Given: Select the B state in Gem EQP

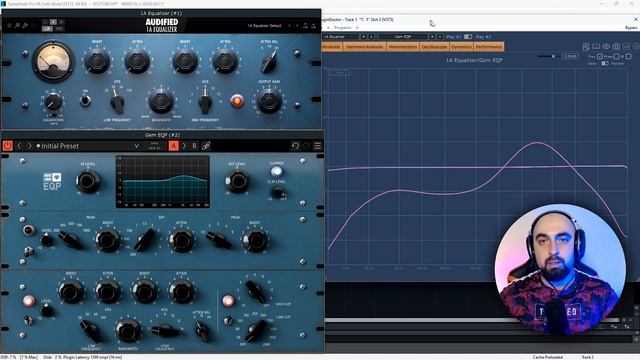Looking at the screenshot, I should click(194, 146).
